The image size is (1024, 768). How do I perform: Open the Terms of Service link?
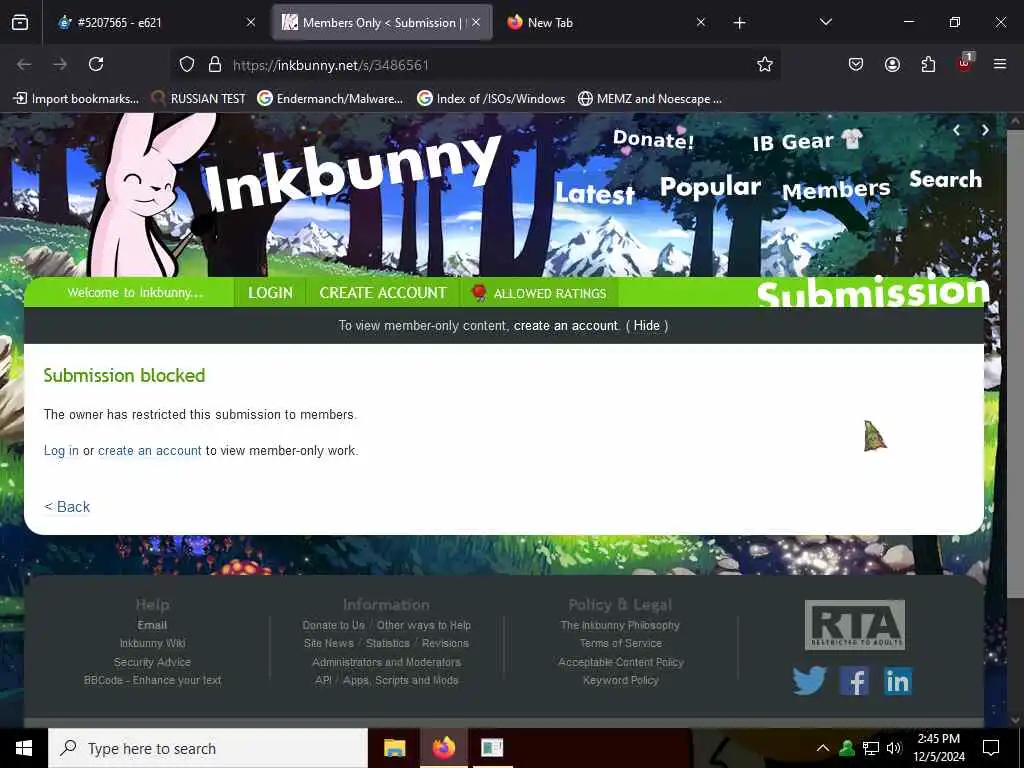click(x=620, y=643)
